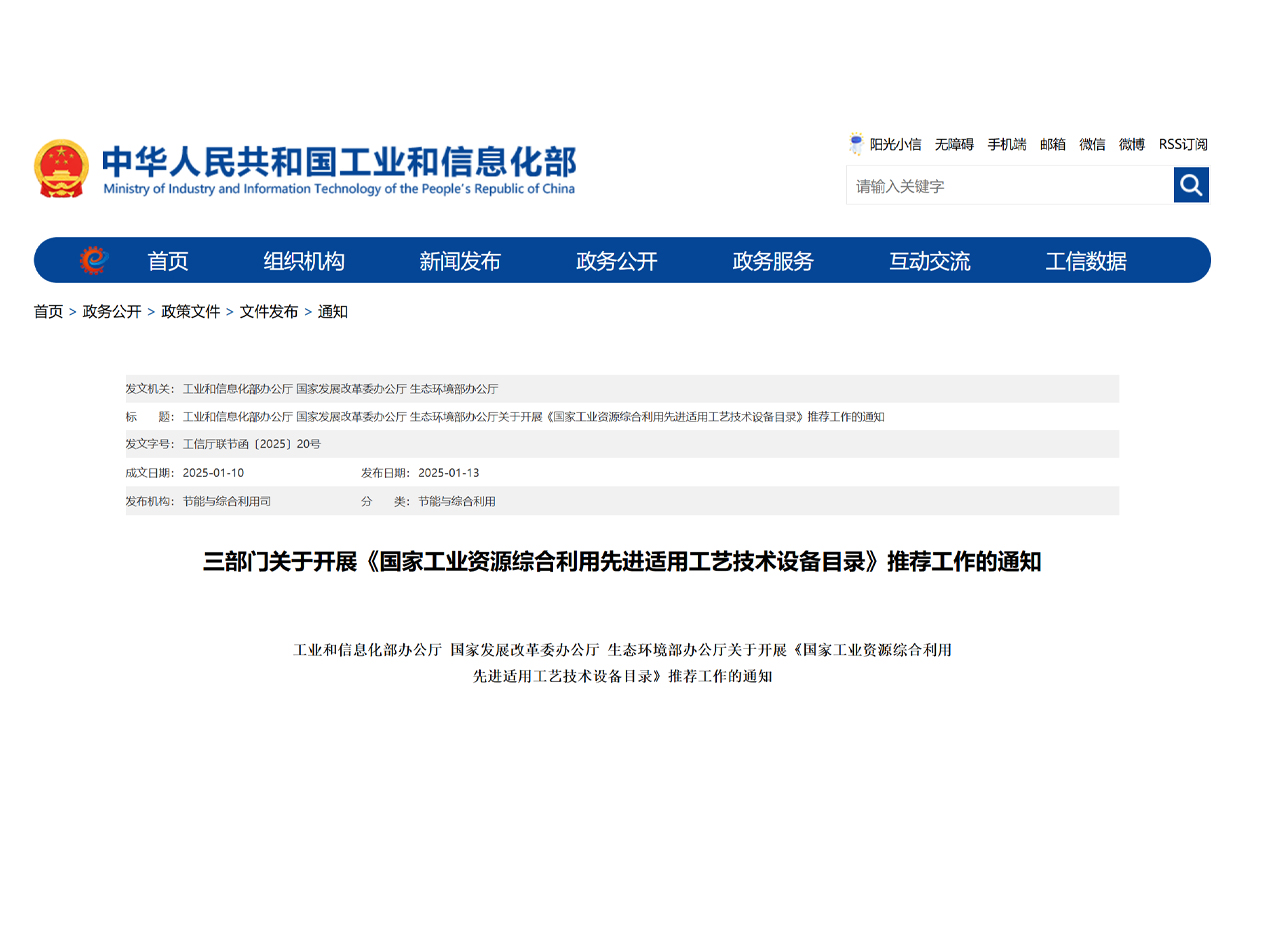Screen dimensions: 1276x930
Task: Click the 发文机关 issuing agencies value
Action: (340, 389)
